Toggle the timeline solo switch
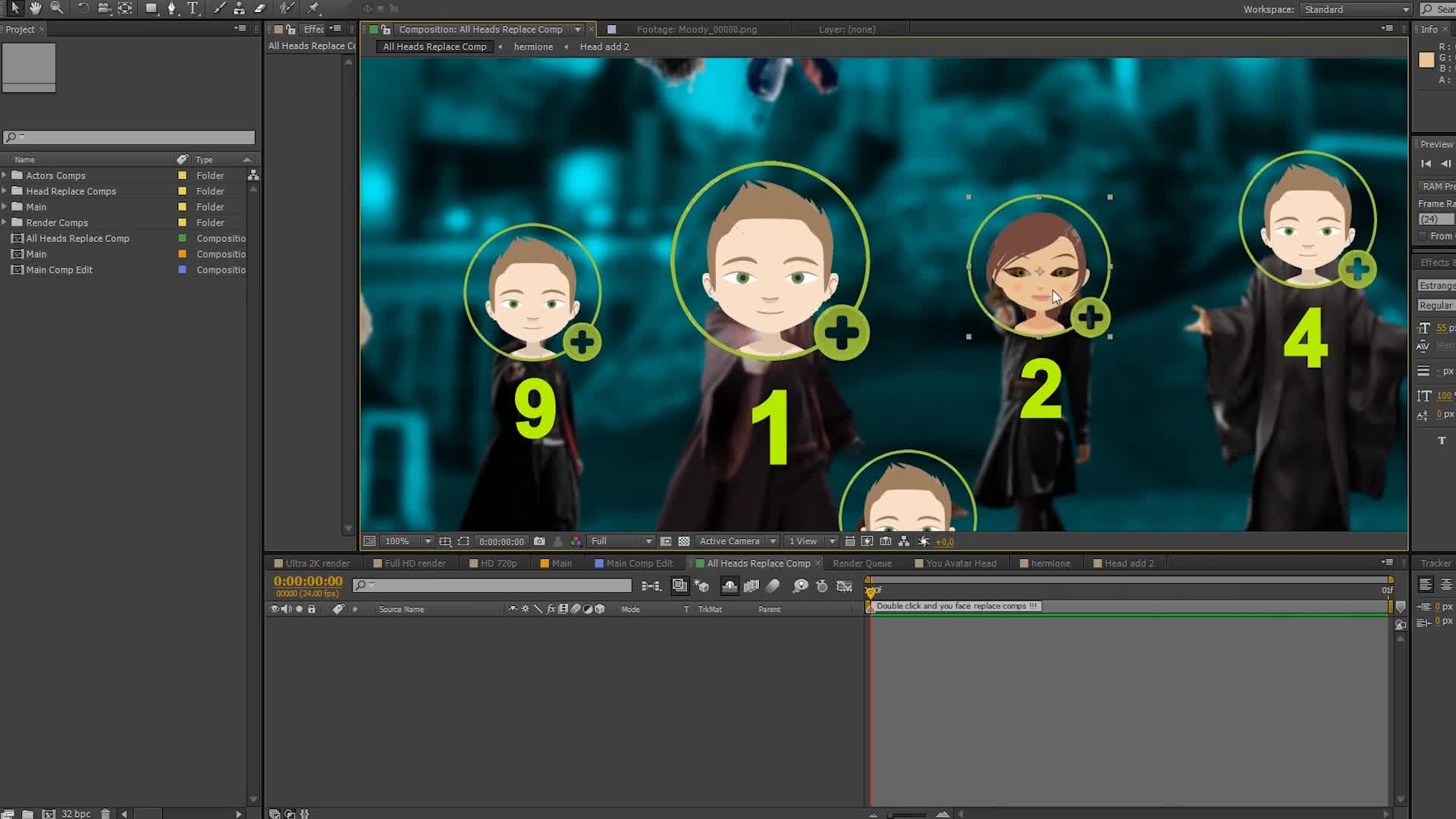 [299, 610]
